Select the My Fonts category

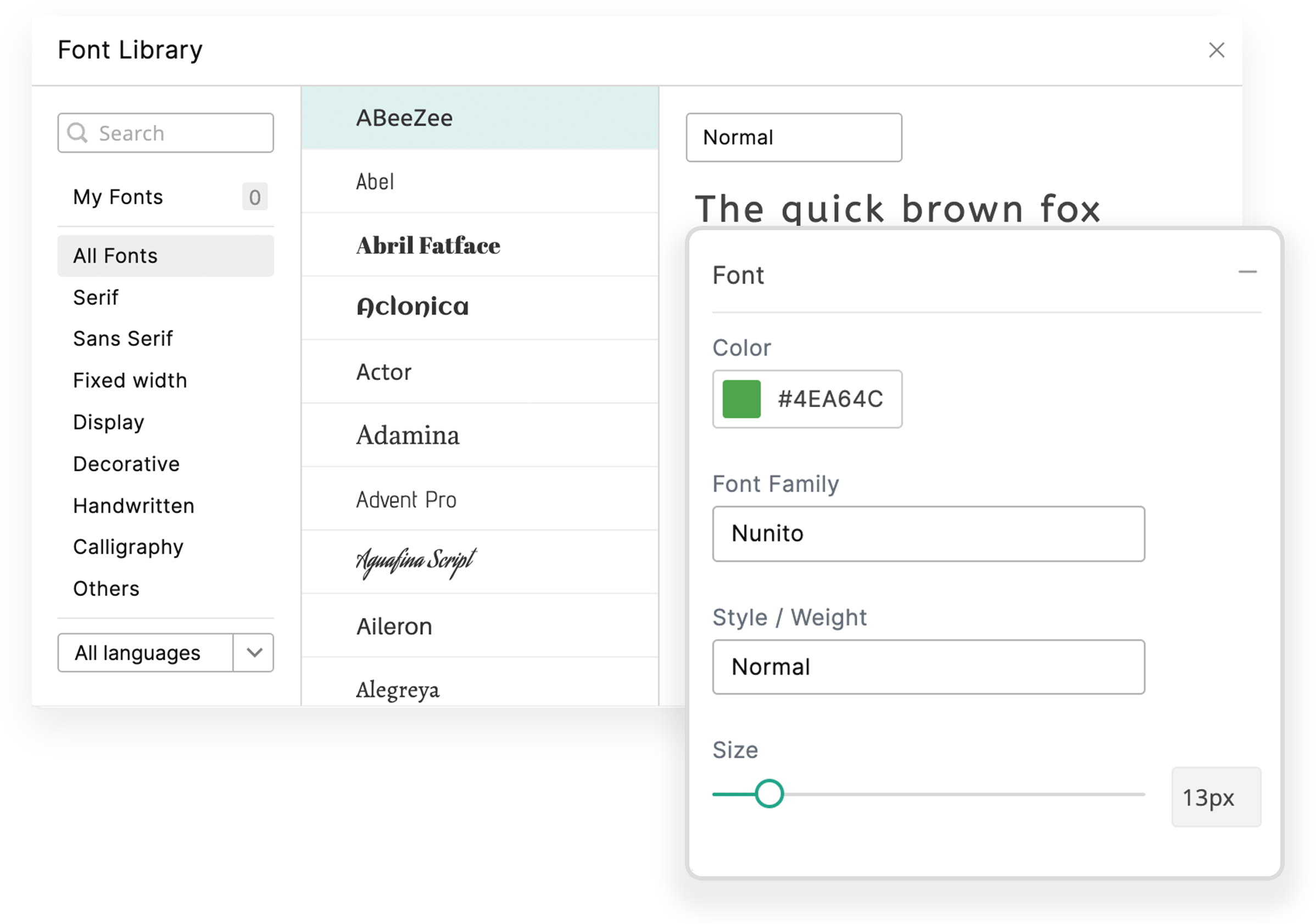[x=118, y=197]
